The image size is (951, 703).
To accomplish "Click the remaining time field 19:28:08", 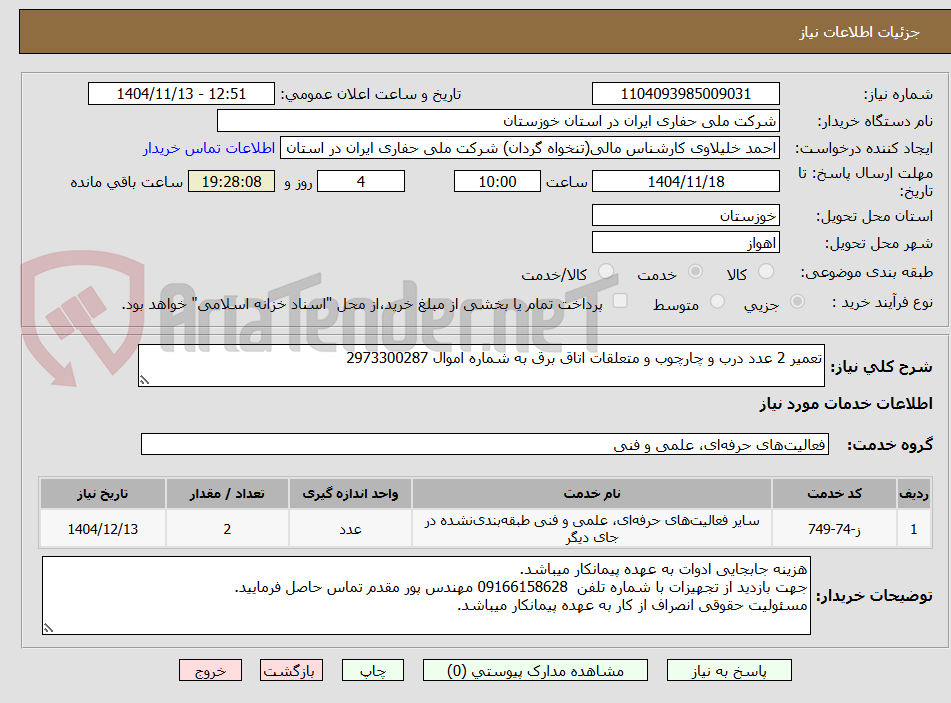I will 231,181.
